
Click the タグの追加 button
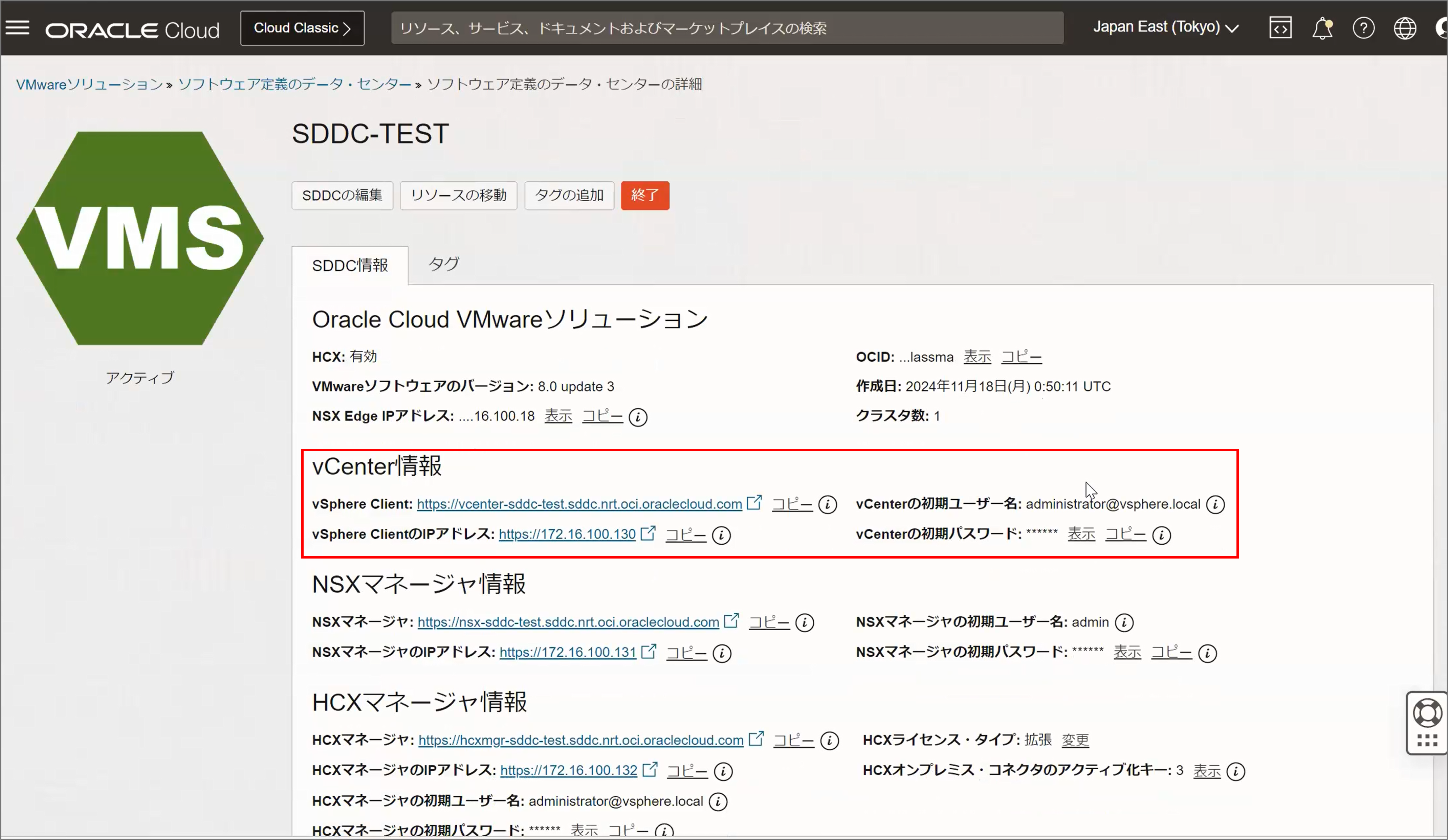[569, 196]
